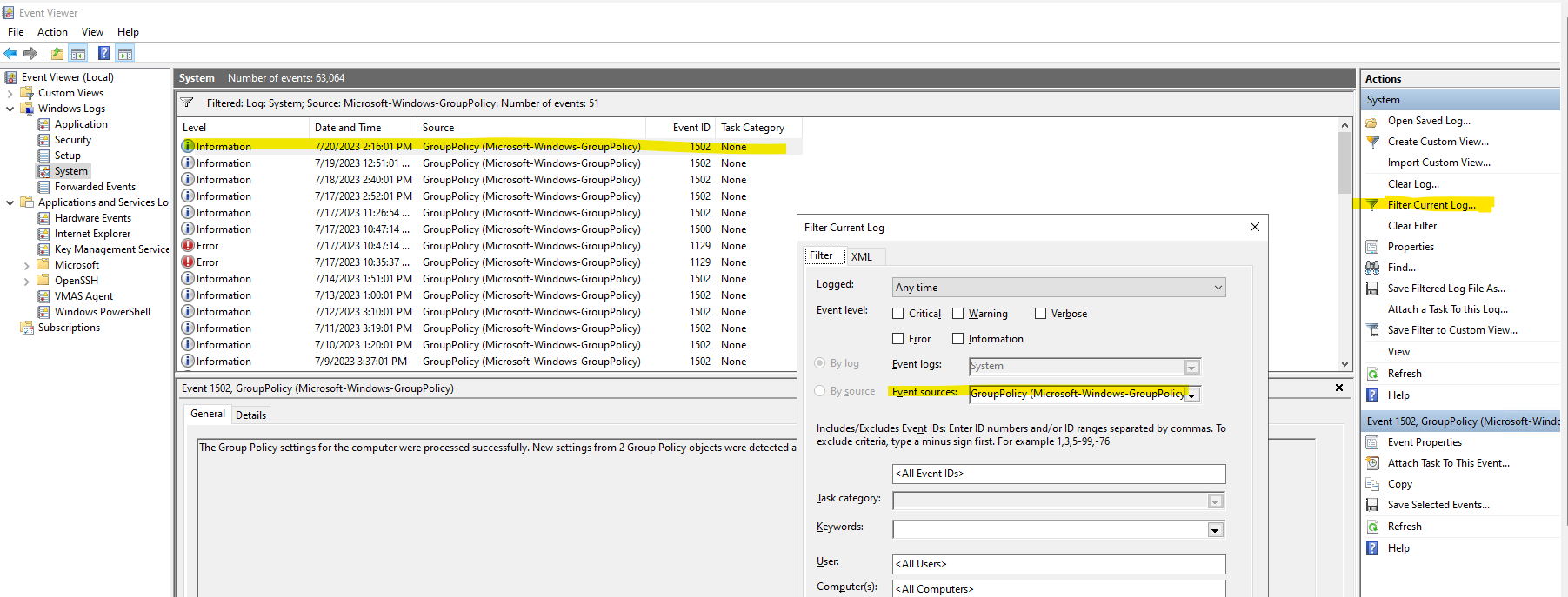Select the 7/17/2023 10:35:37 Error event row
Image resolution: width=1568 pixels, height=597 pixels.
(490, 262)
